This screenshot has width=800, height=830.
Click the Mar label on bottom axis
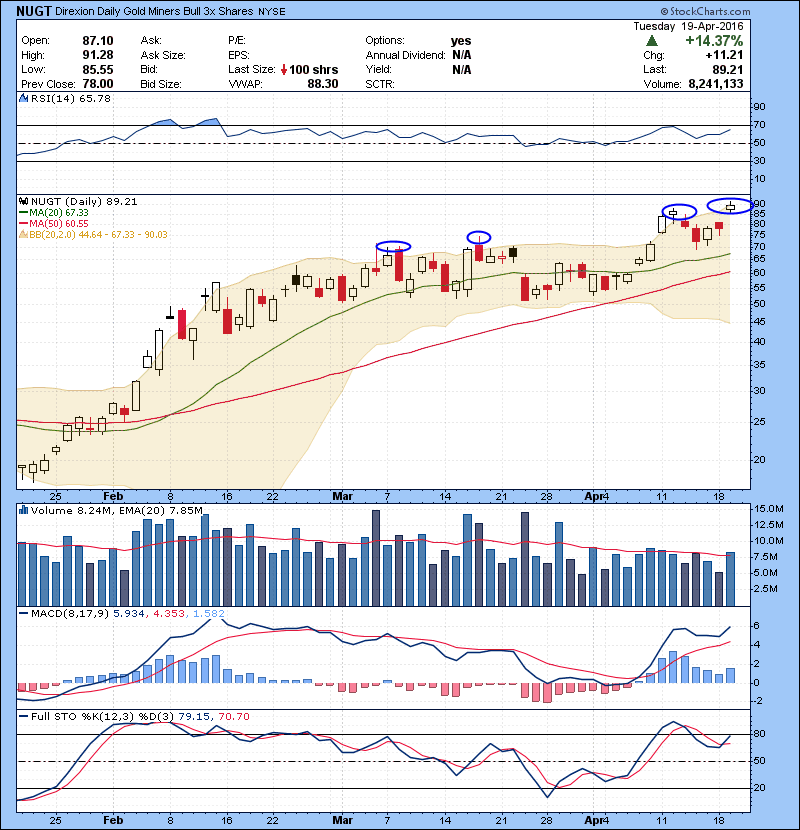click(x=343, y=820)
